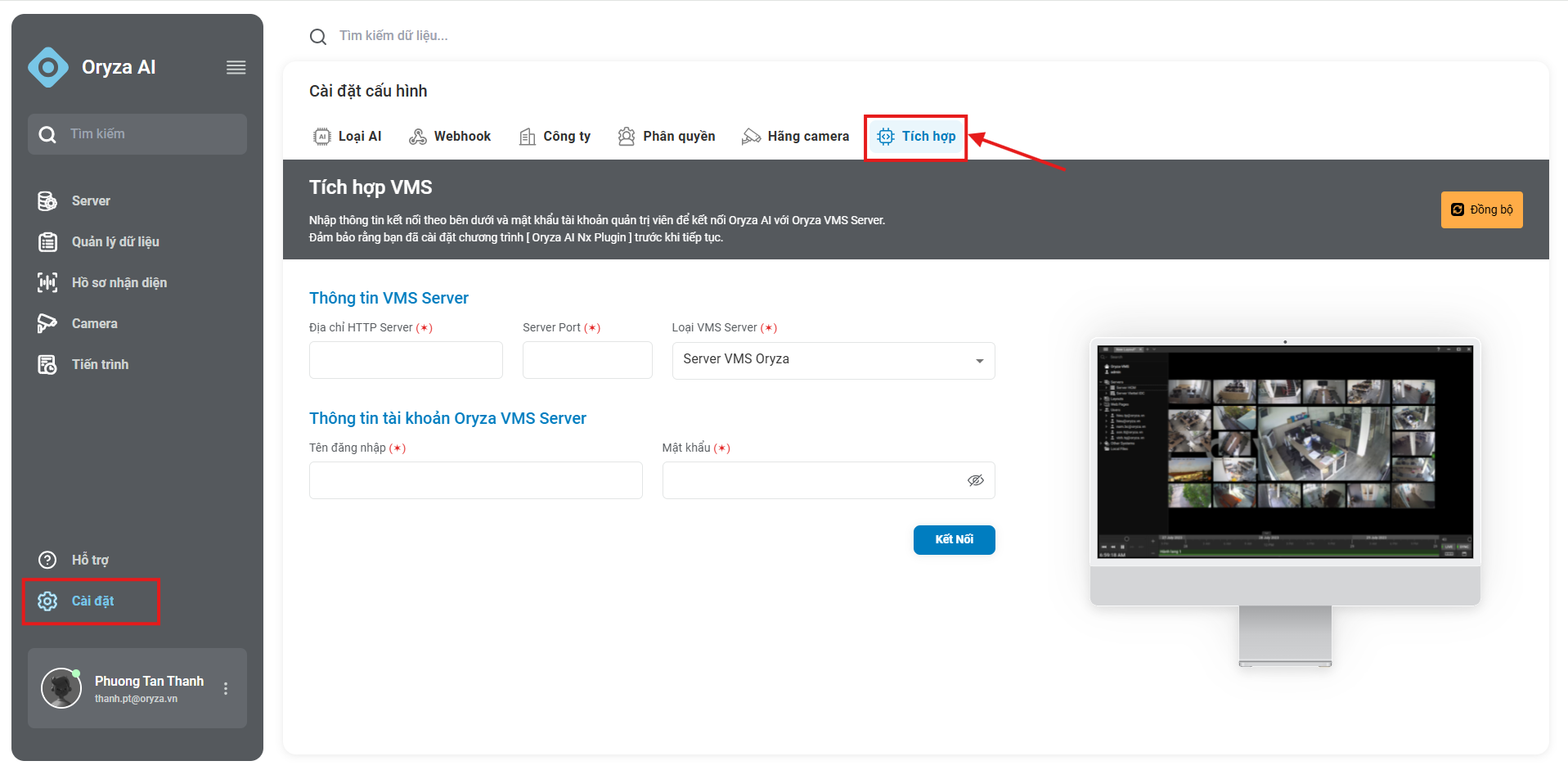
Task: Click the sync icon in Đồng bộ button
Action: [1458, 210]
